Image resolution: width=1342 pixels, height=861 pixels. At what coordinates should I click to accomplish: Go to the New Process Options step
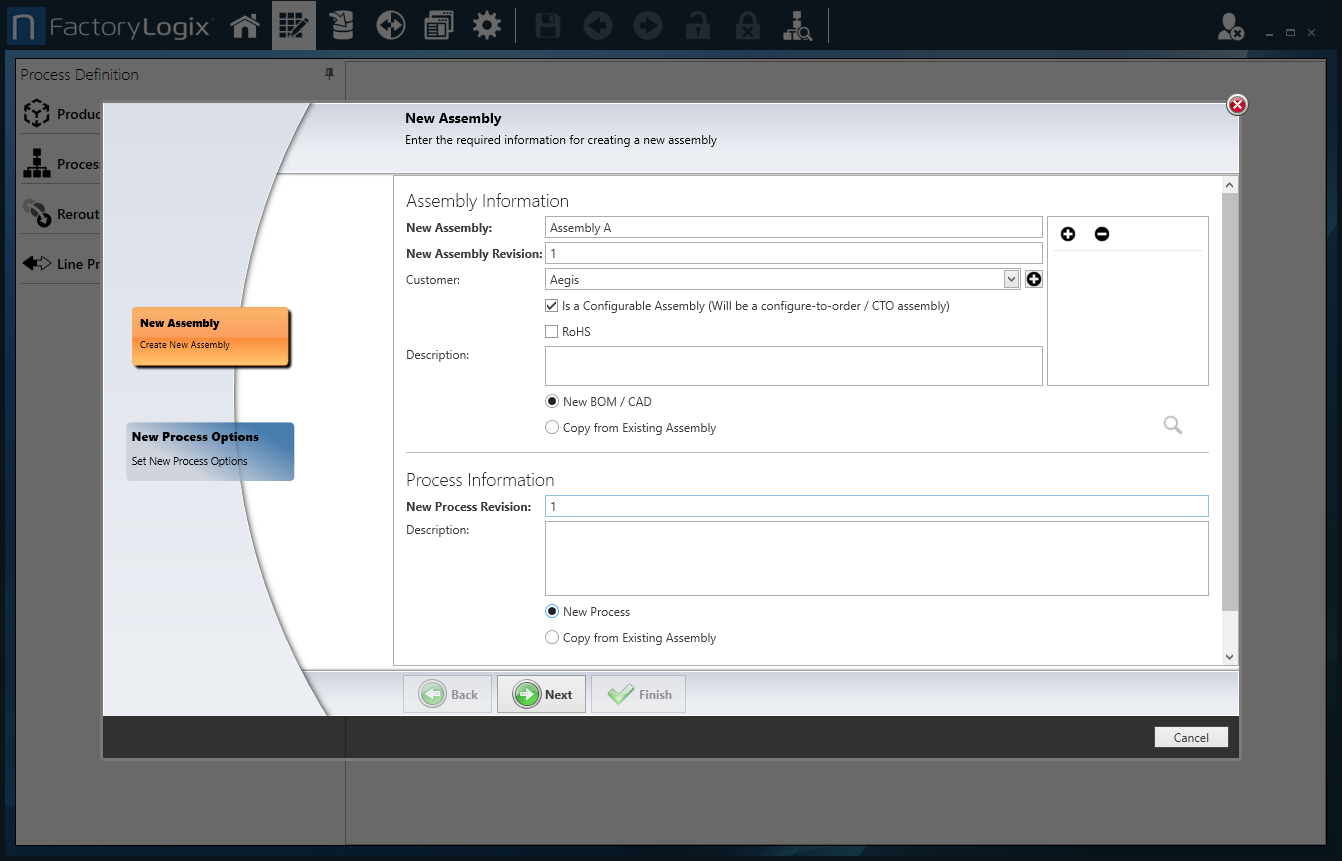[x=210, y=451]
